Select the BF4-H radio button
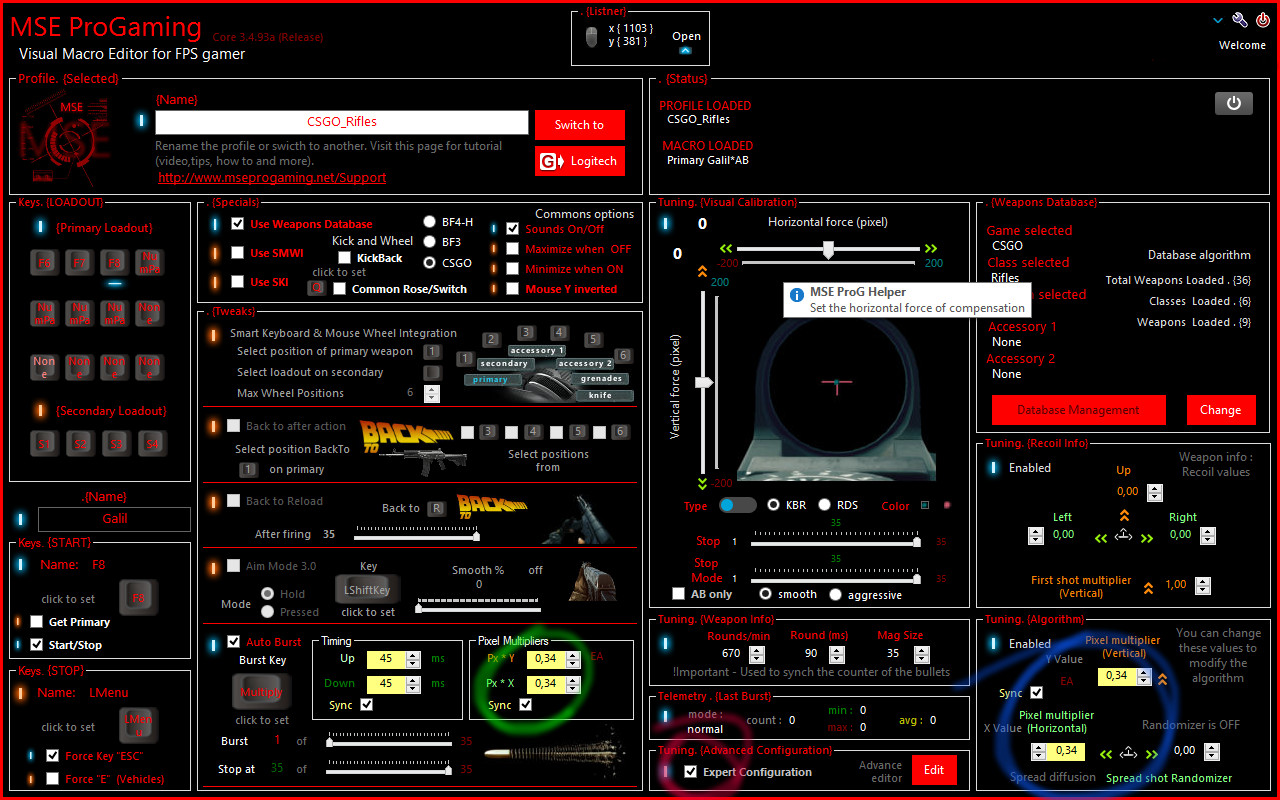This screenshot has width=1280, height=800. click(430, 222)
